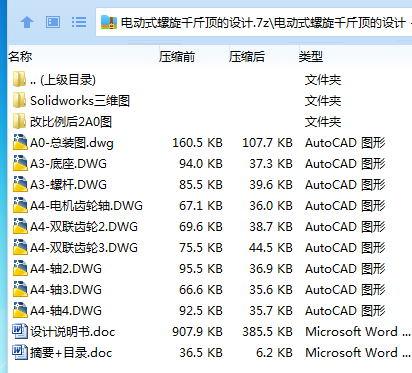This screenshot has height=373, width=412.
Task: Click AutoCAD icon of A4-轴4.DWG
Action: click(20, 310)
